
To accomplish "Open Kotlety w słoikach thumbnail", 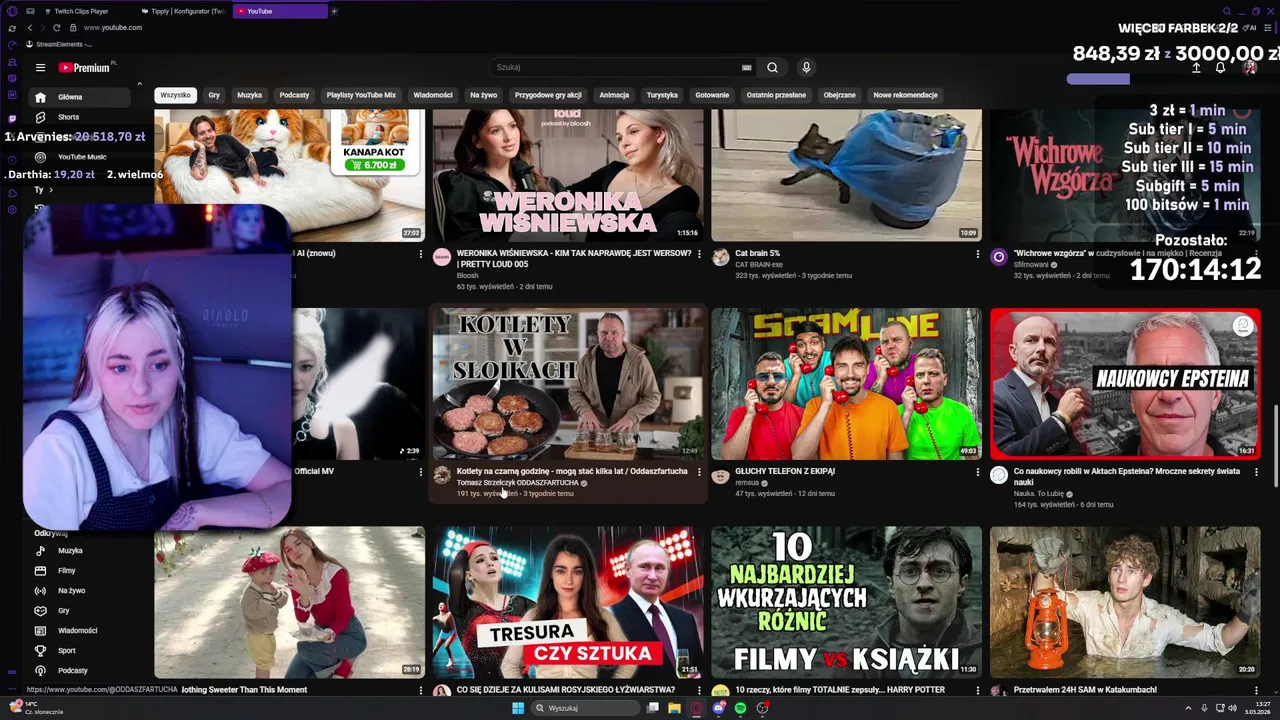I will point(568,384).
